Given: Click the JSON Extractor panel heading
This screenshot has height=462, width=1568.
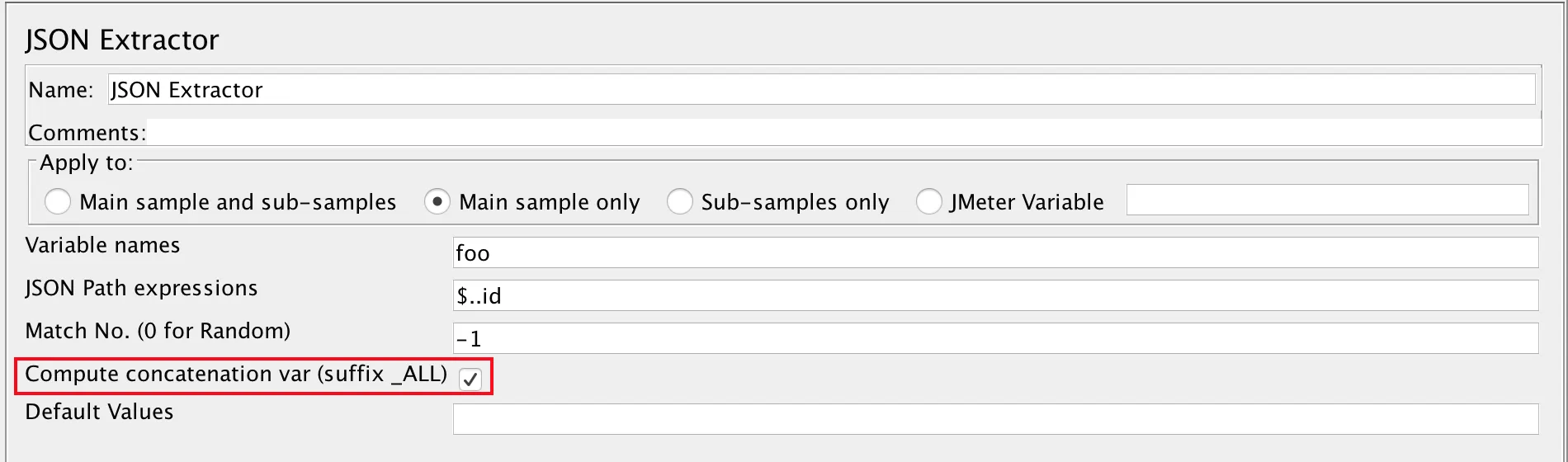Looking at the screenshot, I should point(122,40).
